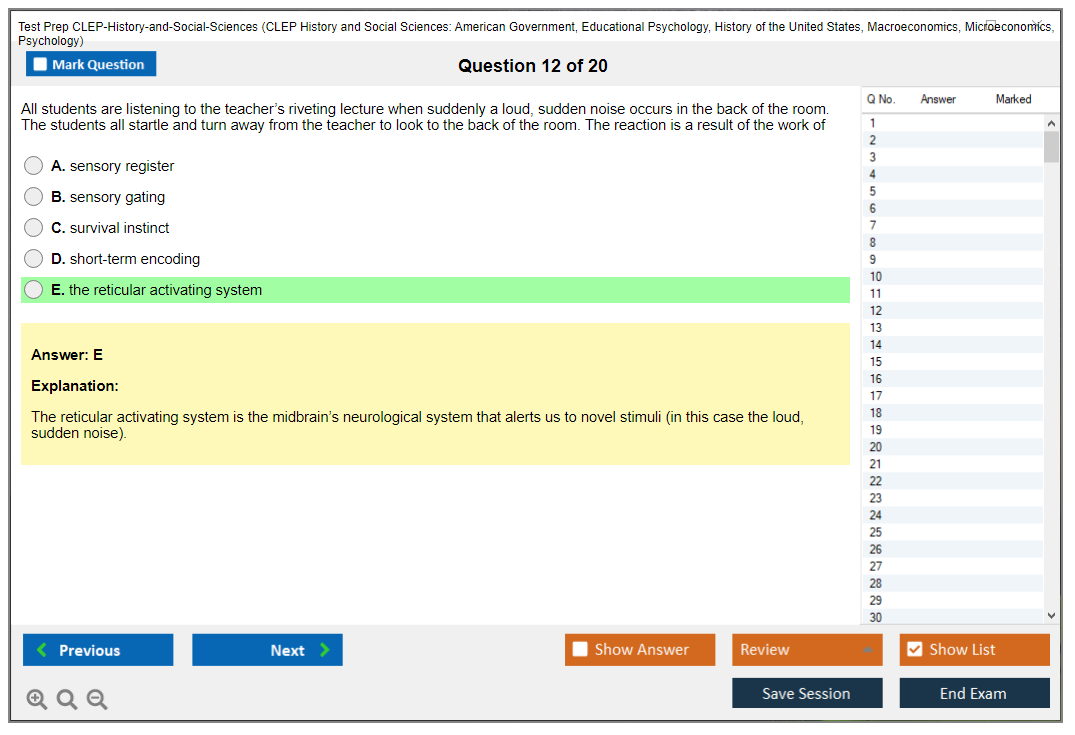Toggle the Mark Question checkbox
This screenshot has height=735, width=1075.
41,65
